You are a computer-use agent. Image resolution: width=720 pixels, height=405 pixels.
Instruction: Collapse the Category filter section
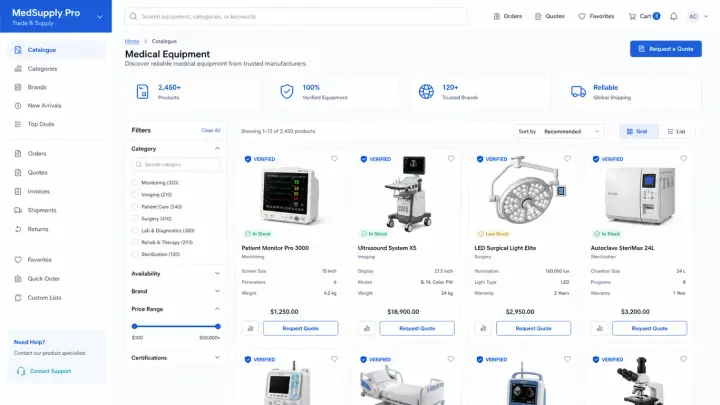(217, 148)
